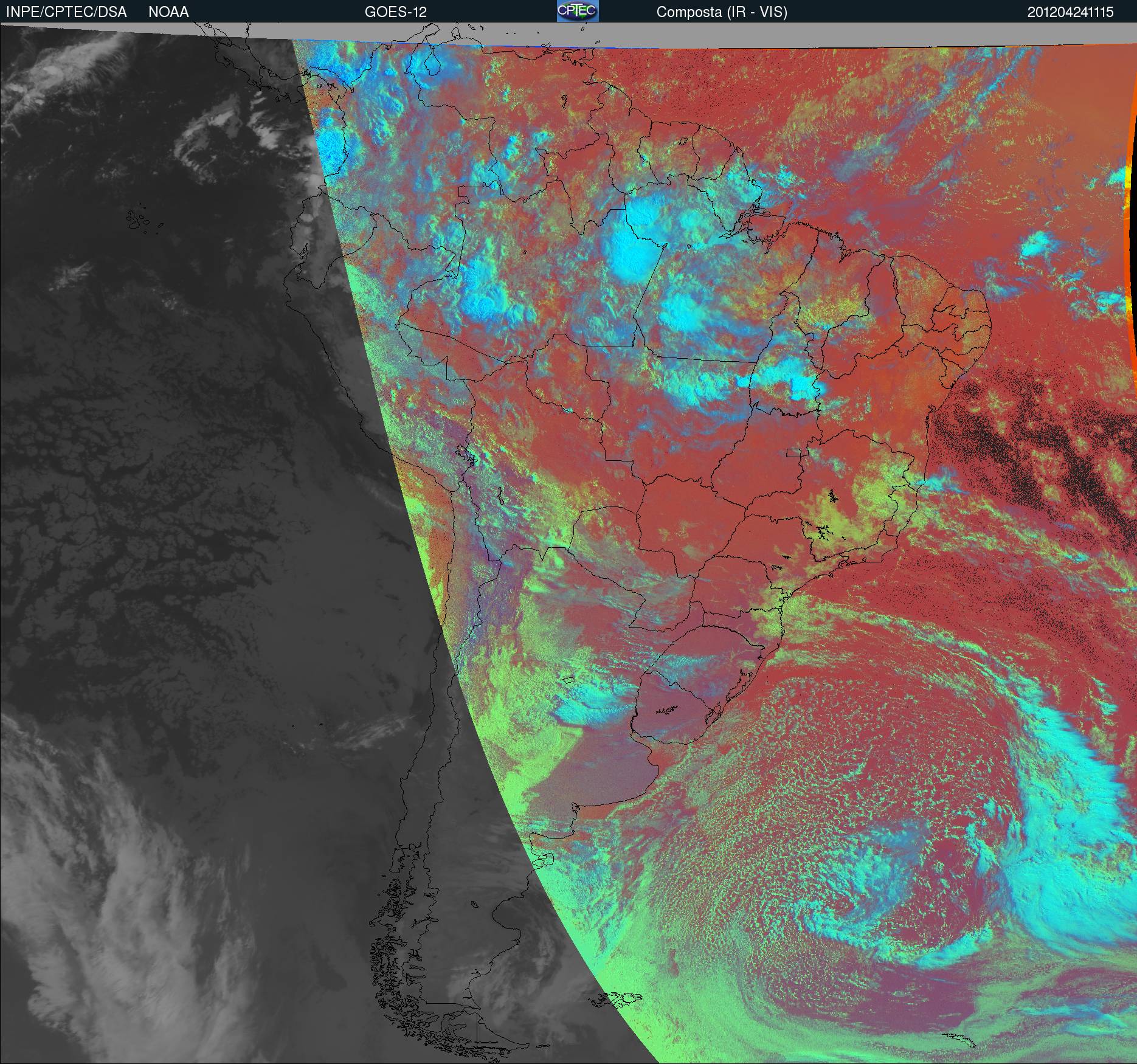
Task: Click the NOAA label in the header
Action: (x=168, y=12)
